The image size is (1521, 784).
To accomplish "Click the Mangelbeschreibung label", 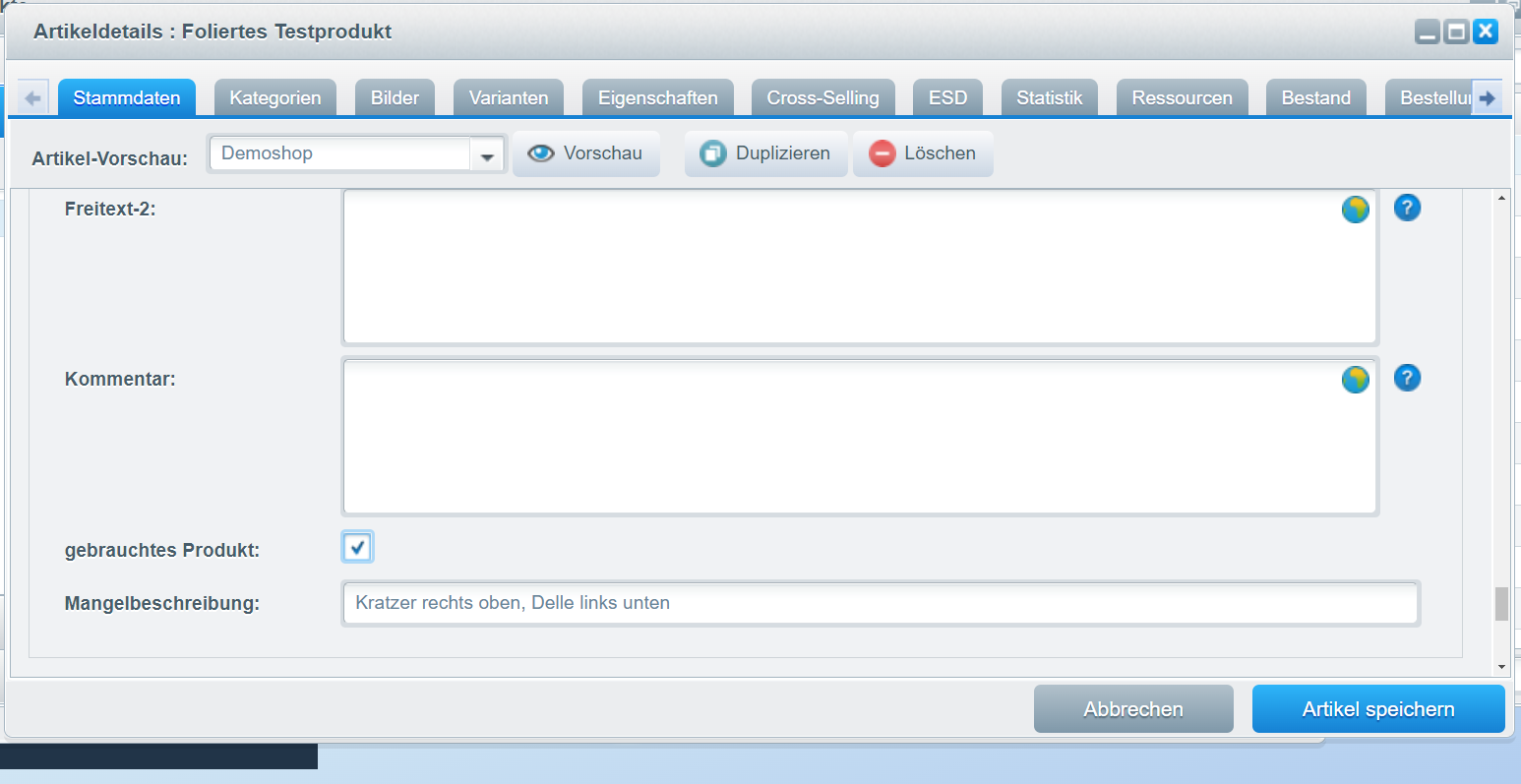I will [162, 604].
